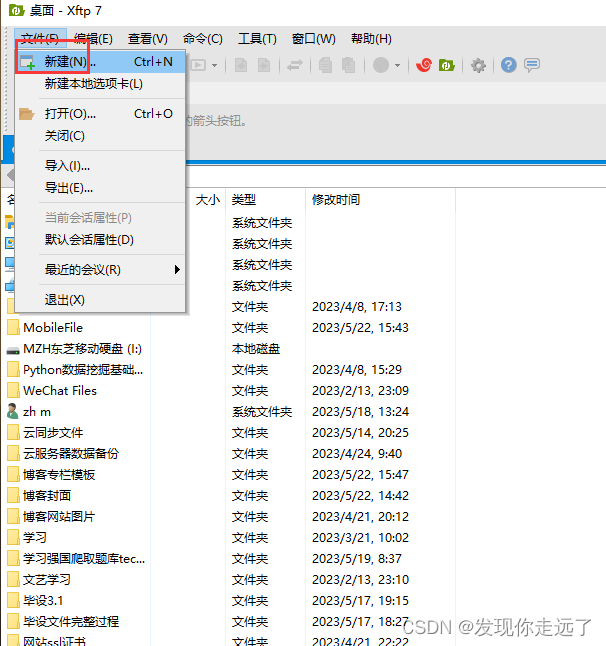Click drive icon of MZH东芝移动硬盘 row
The width and height of the screenshot is (606, 646).
[x=13, y=350]
